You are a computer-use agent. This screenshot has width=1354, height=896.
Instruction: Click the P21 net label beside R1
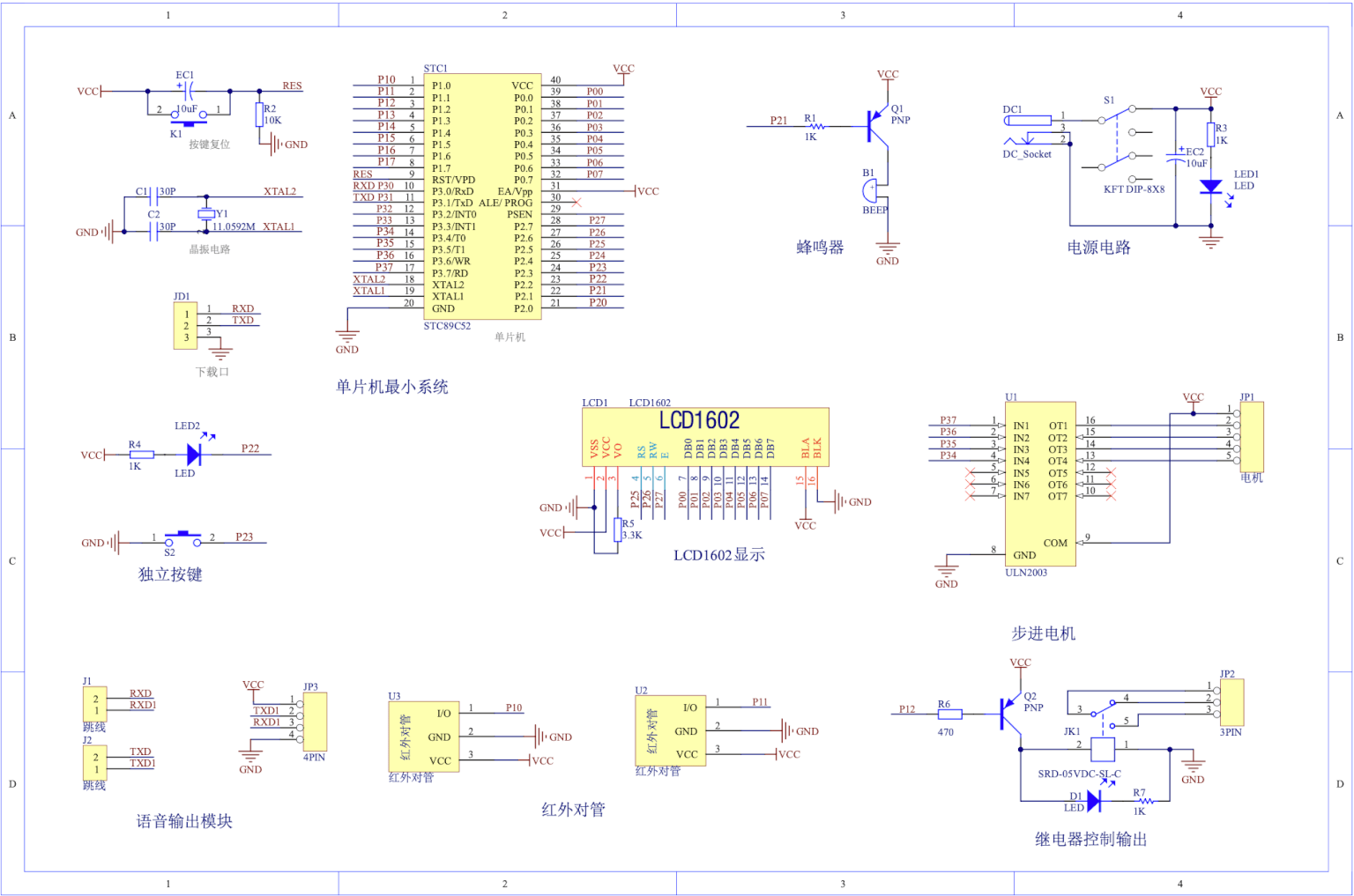tap(778, 121)
